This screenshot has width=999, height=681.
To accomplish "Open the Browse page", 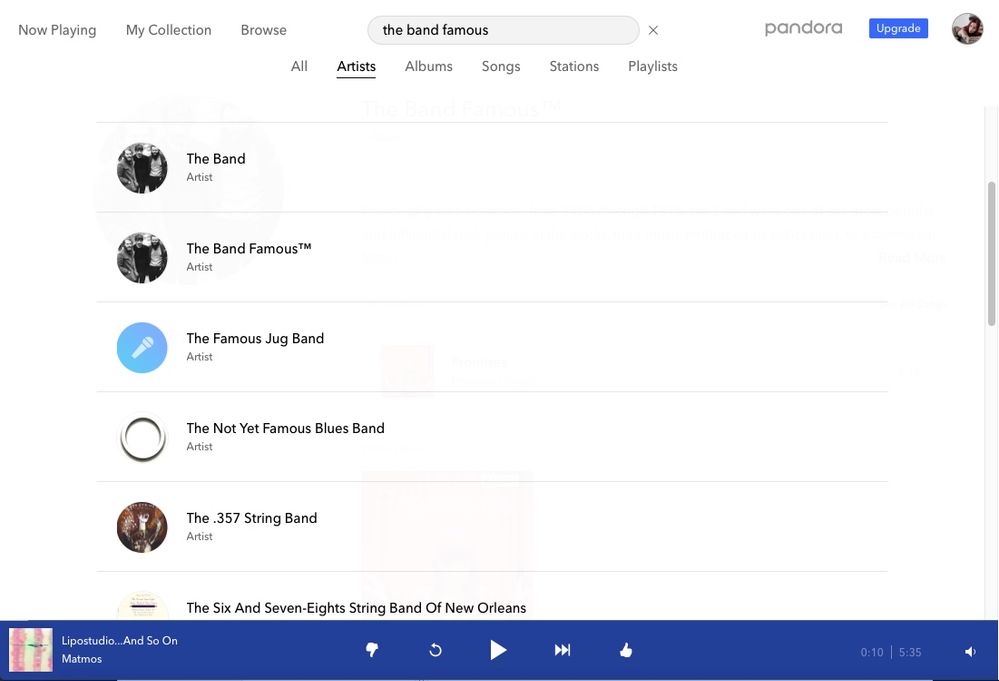I will (x=263, y=30).
